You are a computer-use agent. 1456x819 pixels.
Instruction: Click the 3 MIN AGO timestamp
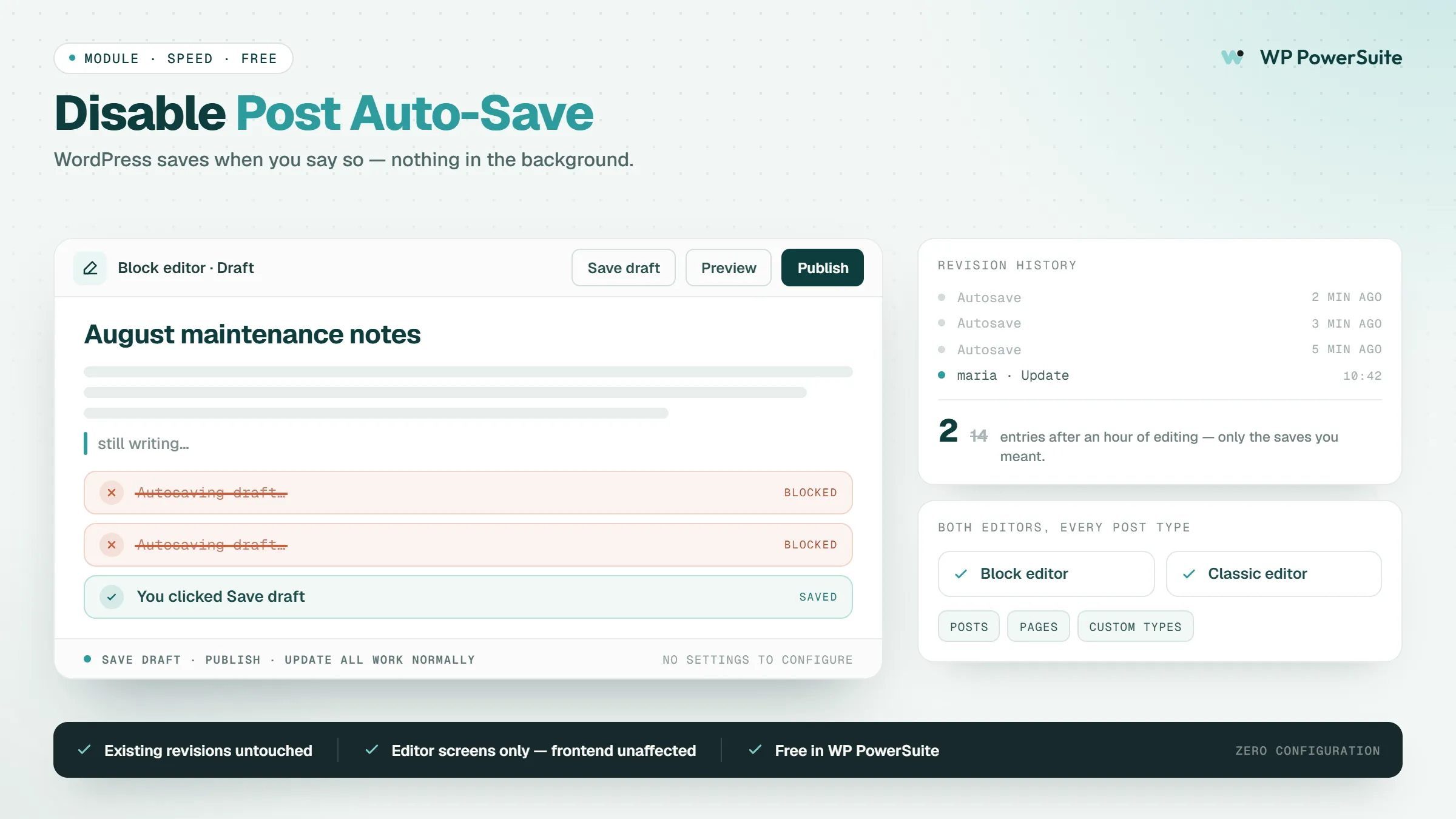(1347, 323)
